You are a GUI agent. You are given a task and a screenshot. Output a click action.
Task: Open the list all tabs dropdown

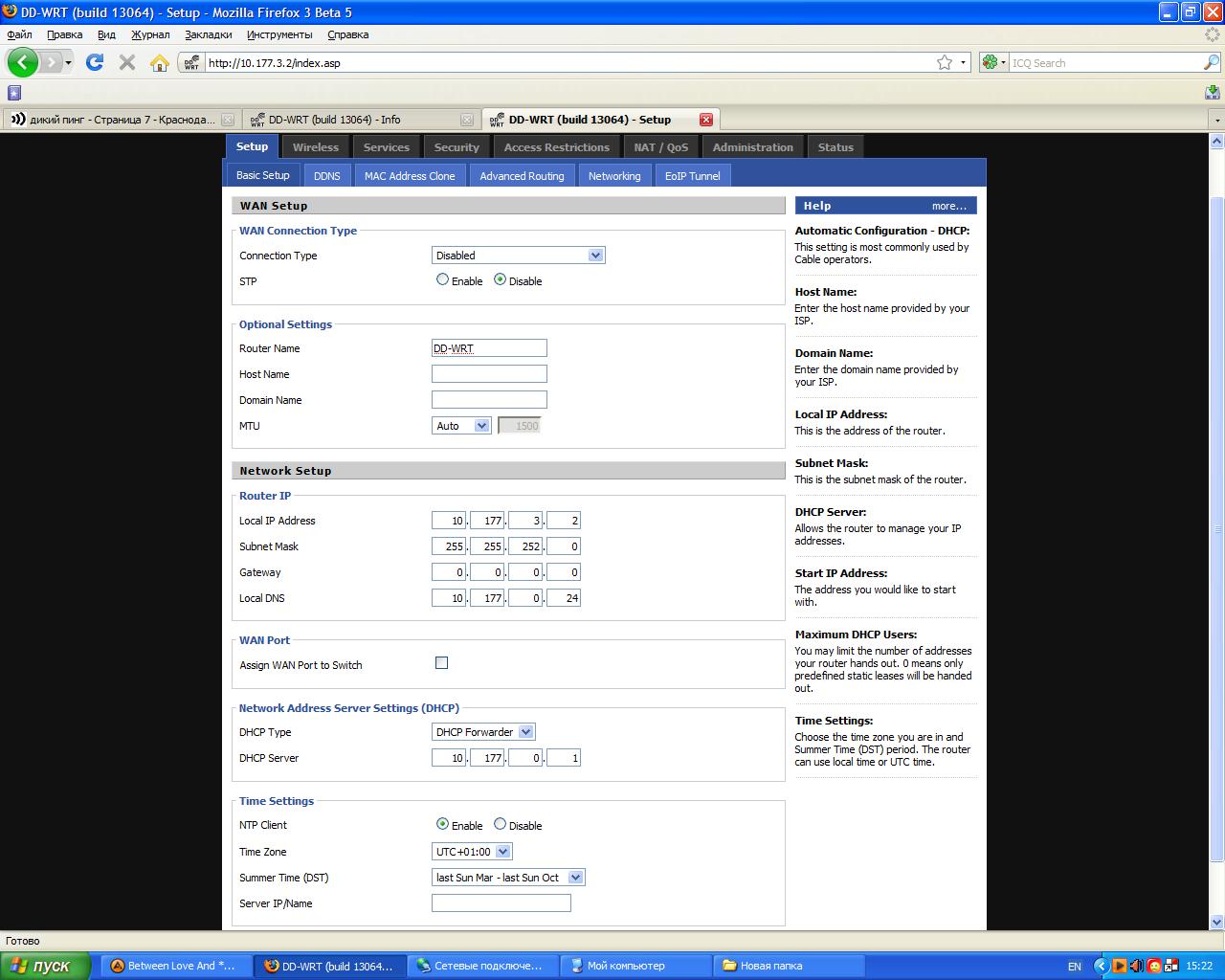tap(1217, 121)
